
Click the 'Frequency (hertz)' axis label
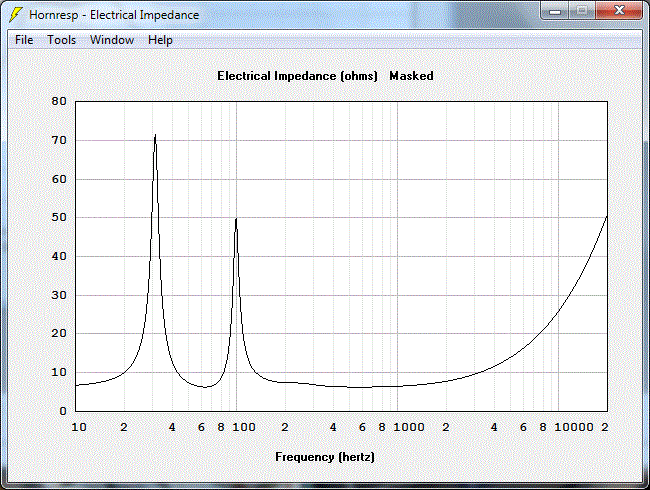point(325,457)
